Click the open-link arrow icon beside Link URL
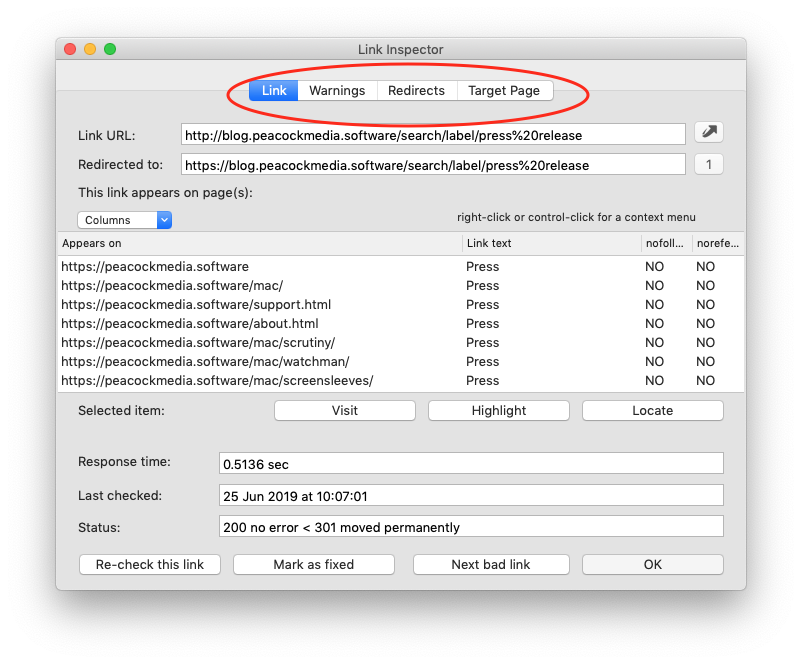The width and height of the screenshot is (802, 664). [708, 132]
